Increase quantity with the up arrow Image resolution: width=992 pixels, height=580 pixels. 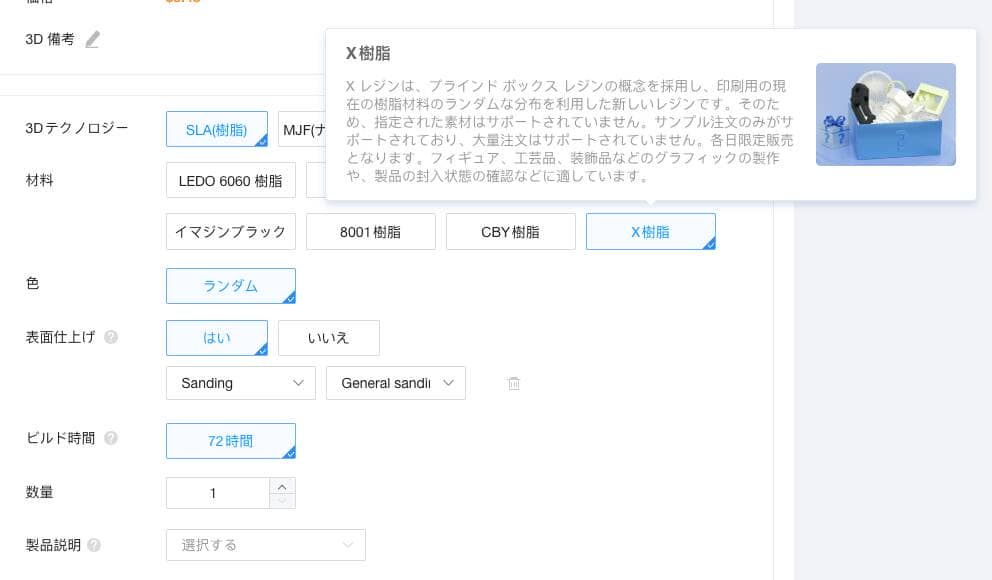pos(282,486)
